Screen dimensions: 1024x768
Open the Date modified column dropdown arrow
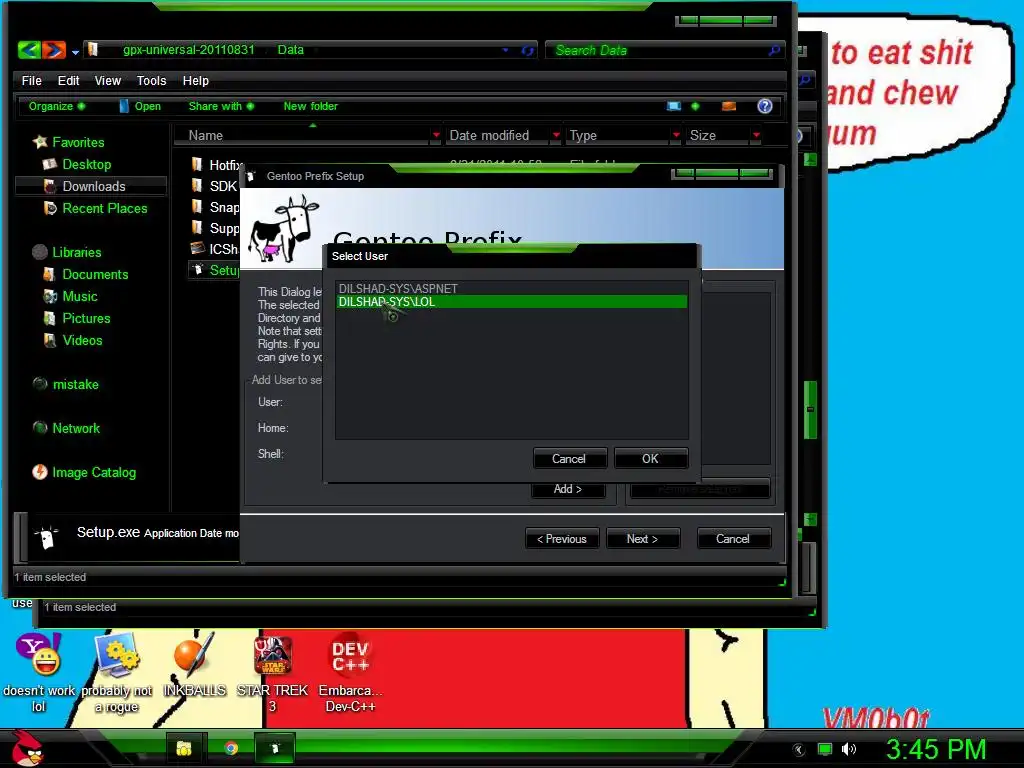click(556, 135)
